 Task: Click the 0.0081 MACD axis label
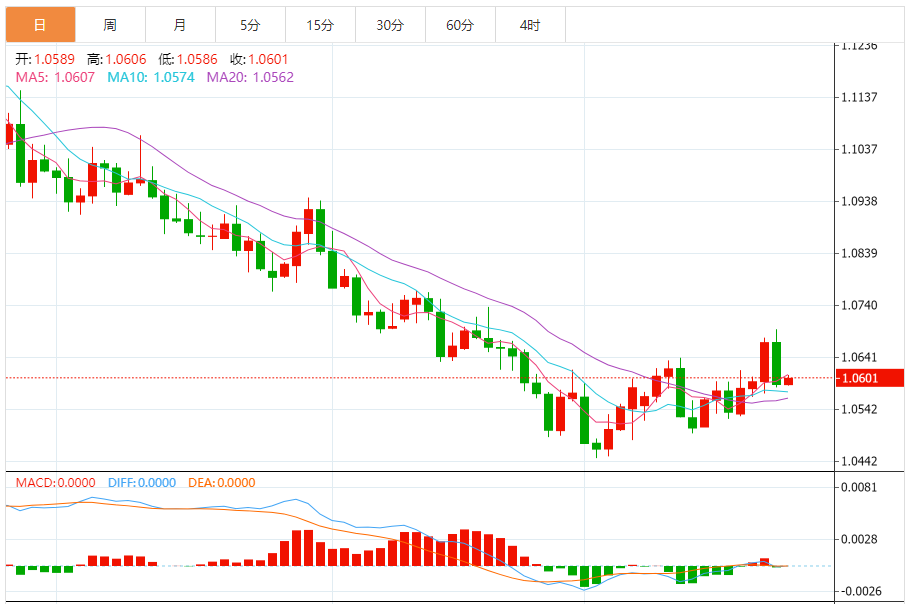click(860, 487)
